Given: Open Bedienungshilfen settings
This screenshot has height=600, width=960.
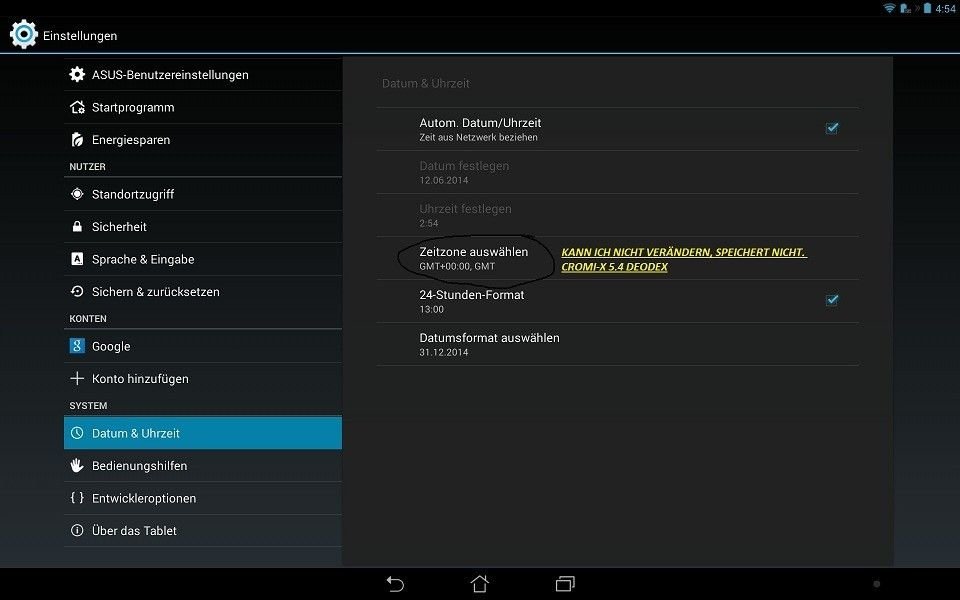Looking at the screenshot, I should pyautogui.click(x=203, y=465).
